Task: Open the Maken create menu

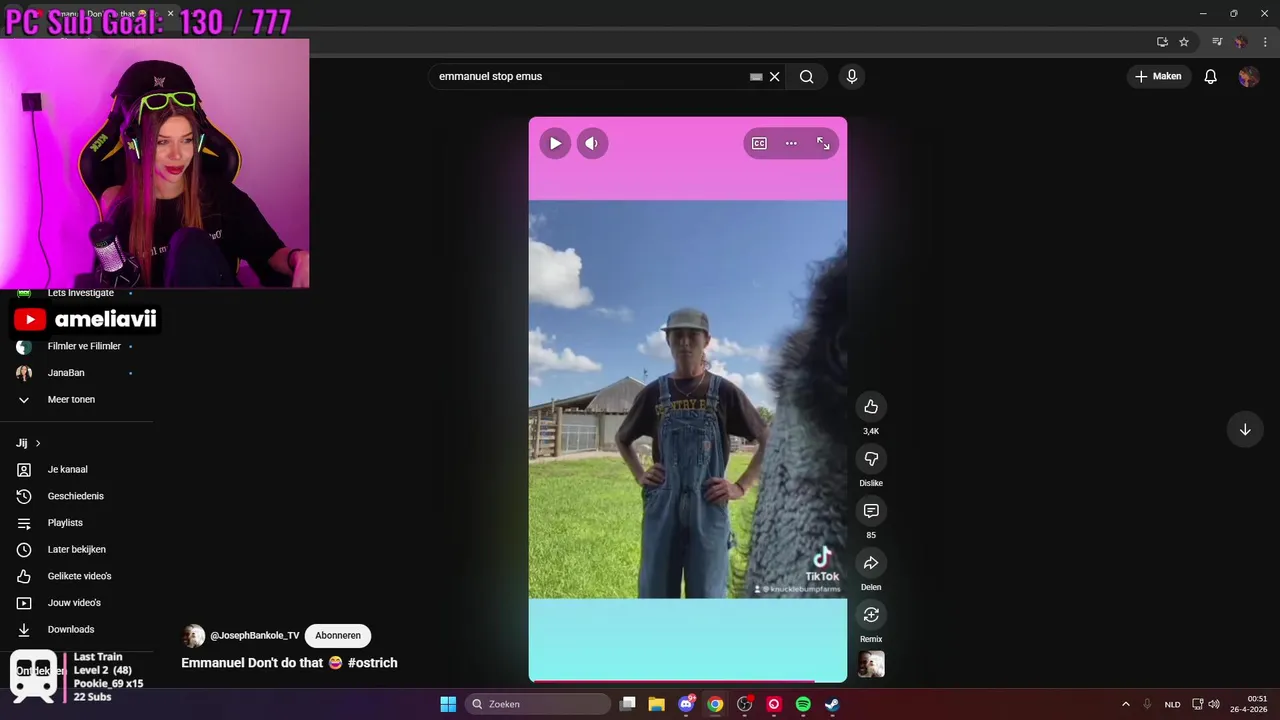Action: pos(1158,76)
